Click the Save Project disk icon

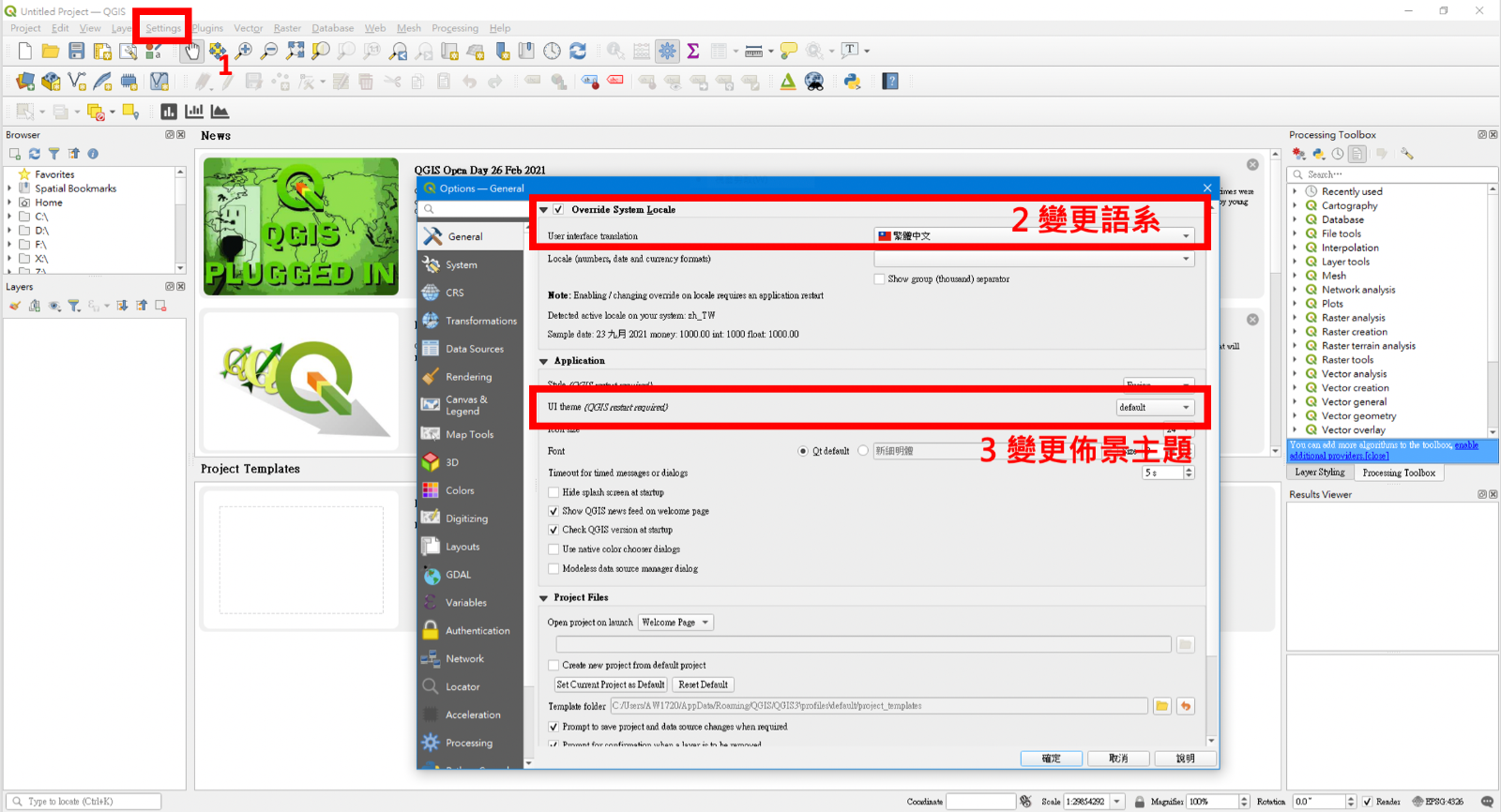tap(77, 51)
